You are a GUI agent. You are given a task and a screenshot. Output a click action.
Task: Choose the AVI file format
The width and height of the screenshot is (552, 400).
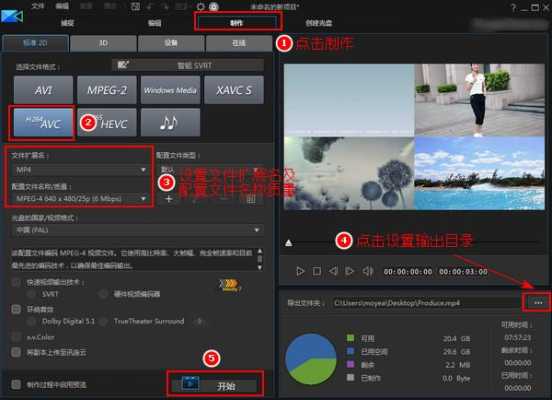coord(43,90)
